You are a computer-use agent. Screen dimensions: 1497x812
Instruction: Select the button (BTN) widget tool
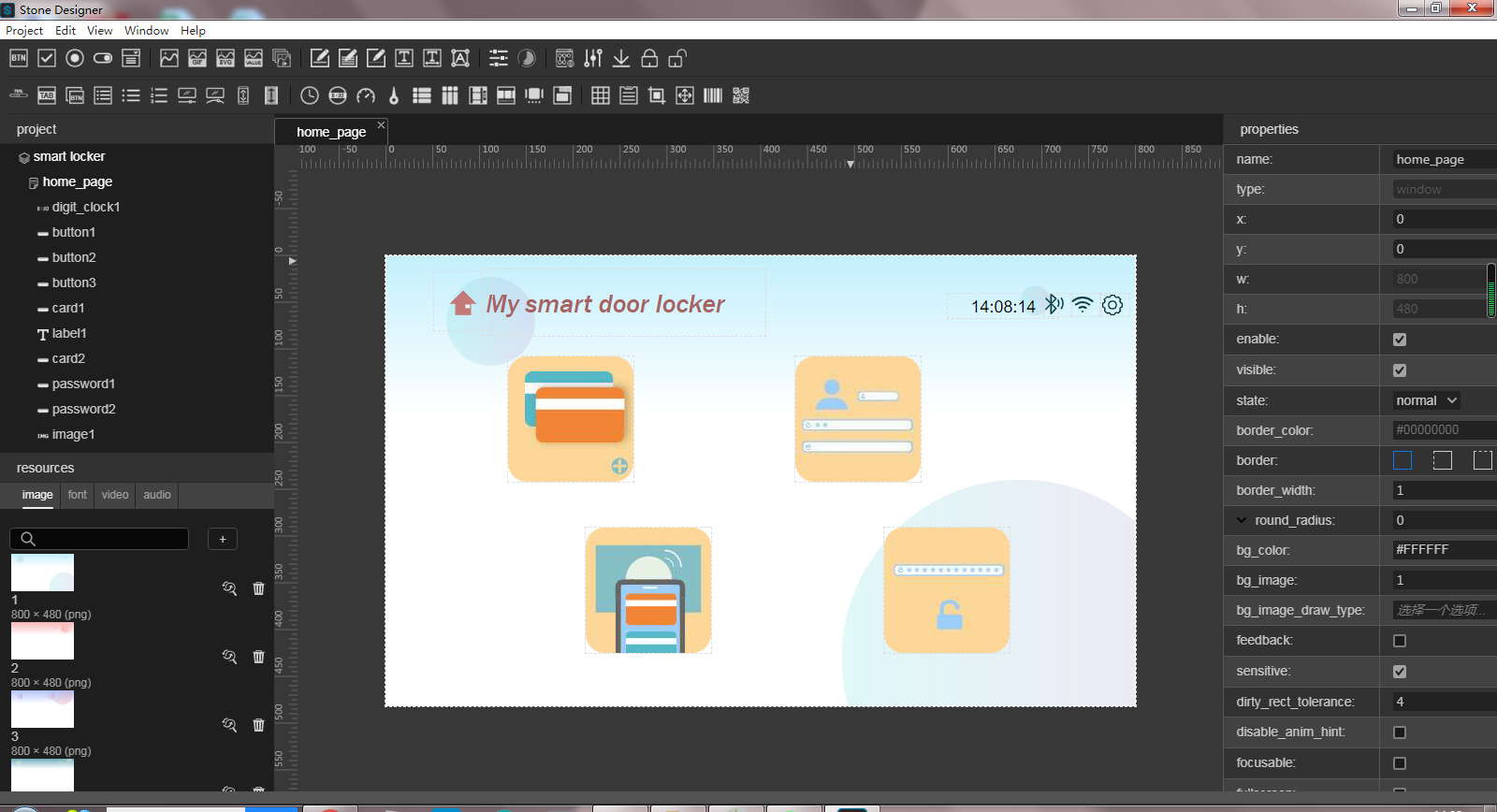click(19, 58)
